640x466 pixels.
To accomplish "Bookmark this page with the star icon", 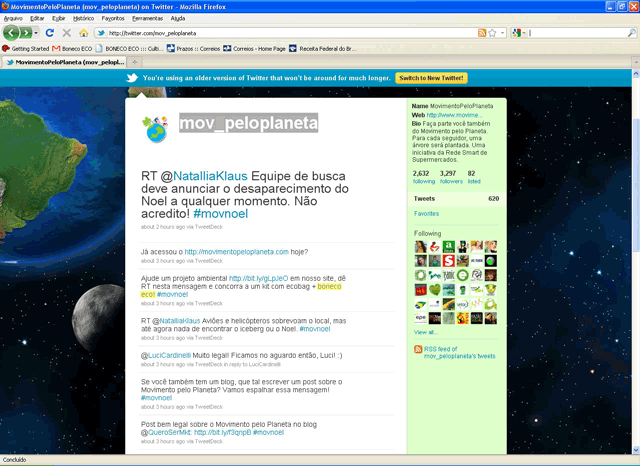I will pyautogui.click(x=492, y=33).
